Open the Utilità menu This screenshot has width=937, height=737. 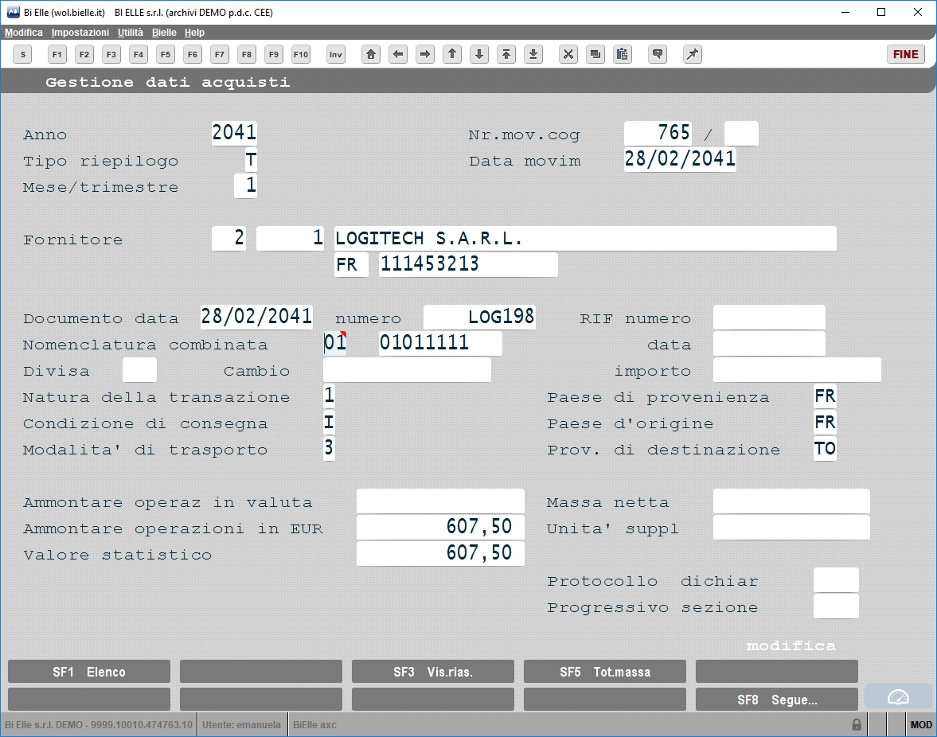130,32
